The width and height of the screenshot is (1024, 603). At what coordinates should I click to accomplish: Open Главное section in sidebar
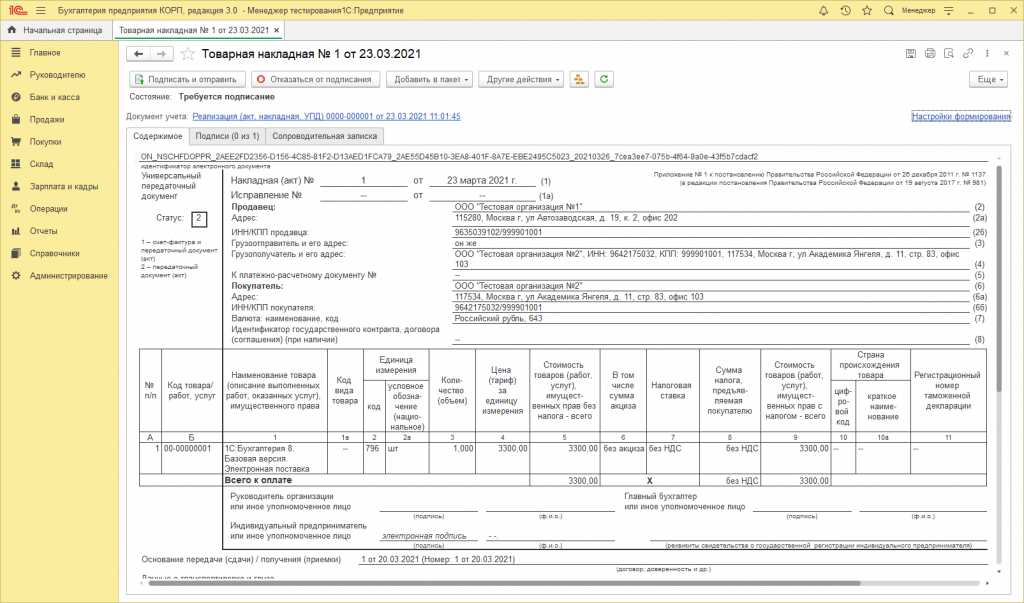pyautogui.click(x=45, y=52)
